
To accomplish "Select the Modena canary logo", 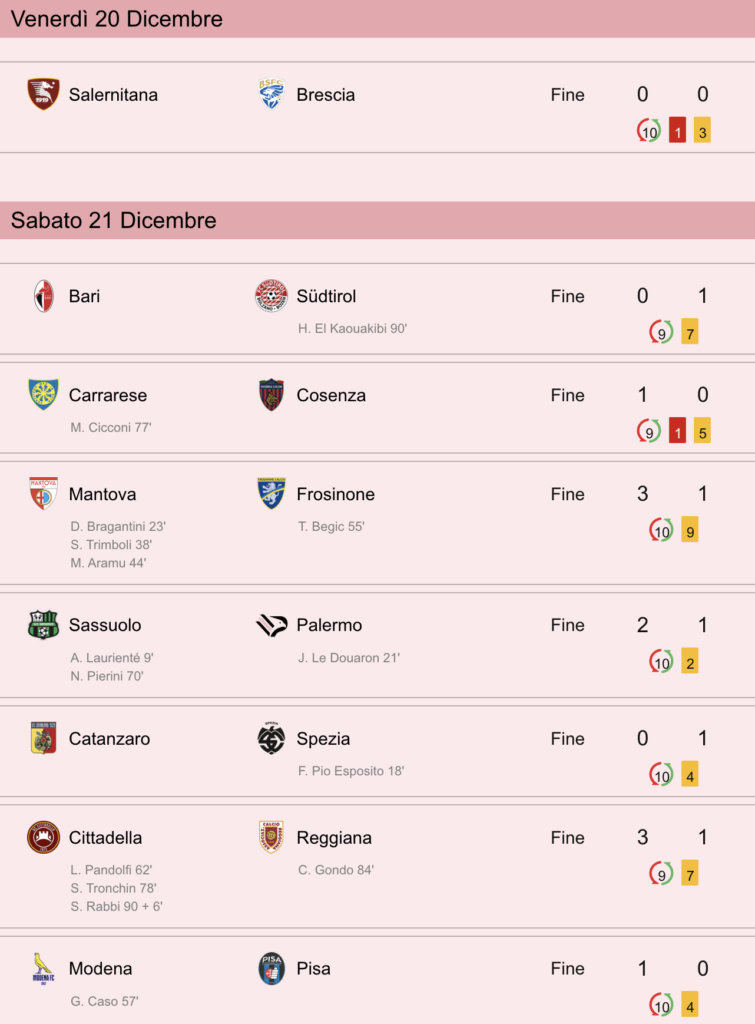I will pos(43,968).
